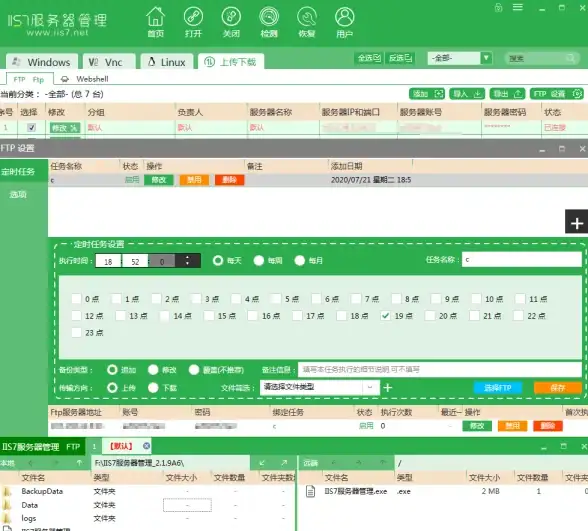
Task: Select the IIS7服务器管理.exe remote file icon
Action: click(310, 491)
